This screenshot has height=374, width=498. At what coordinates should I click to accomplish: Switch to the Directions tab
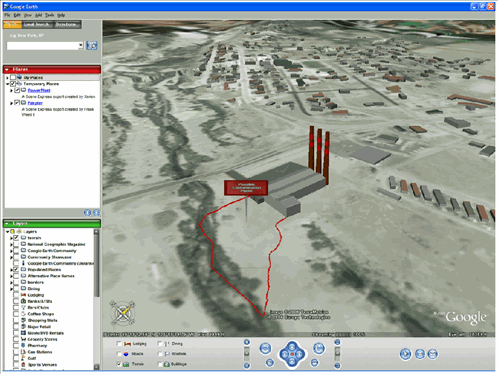click(67, 24)
